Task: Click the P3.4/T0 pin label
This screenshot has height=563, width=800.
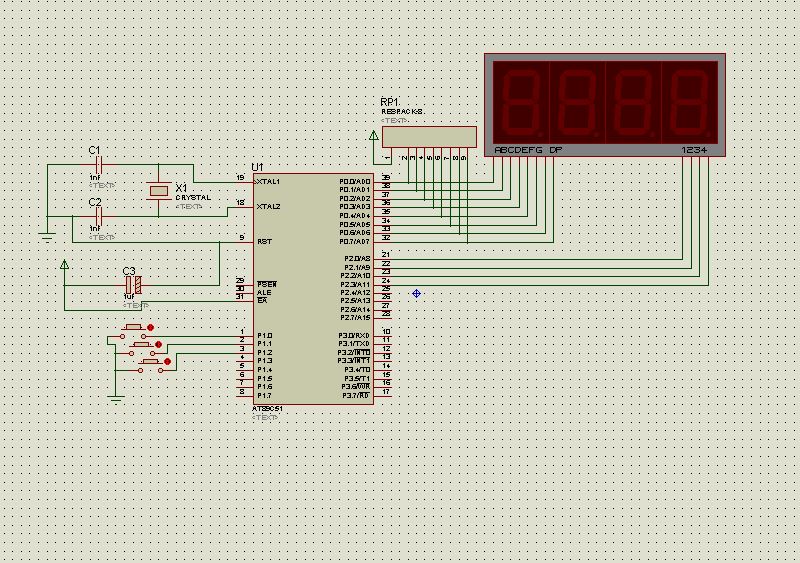Action: 357,370
